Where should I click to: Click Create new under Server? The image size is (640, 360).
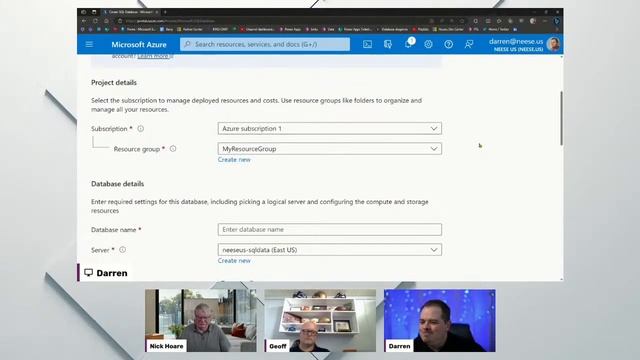click(x=234, y=260)
